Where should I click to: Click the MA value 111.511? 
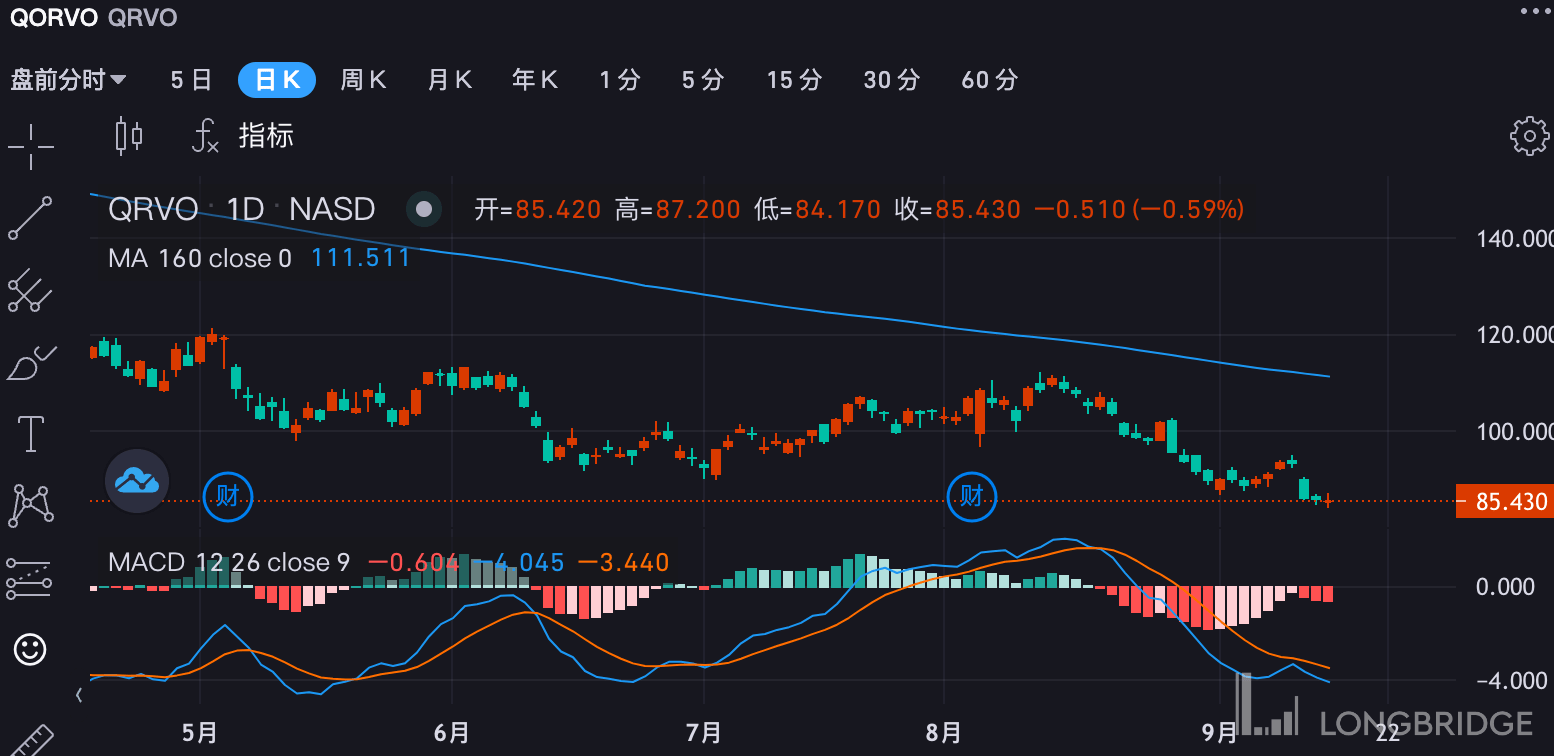tap(361, 259)
